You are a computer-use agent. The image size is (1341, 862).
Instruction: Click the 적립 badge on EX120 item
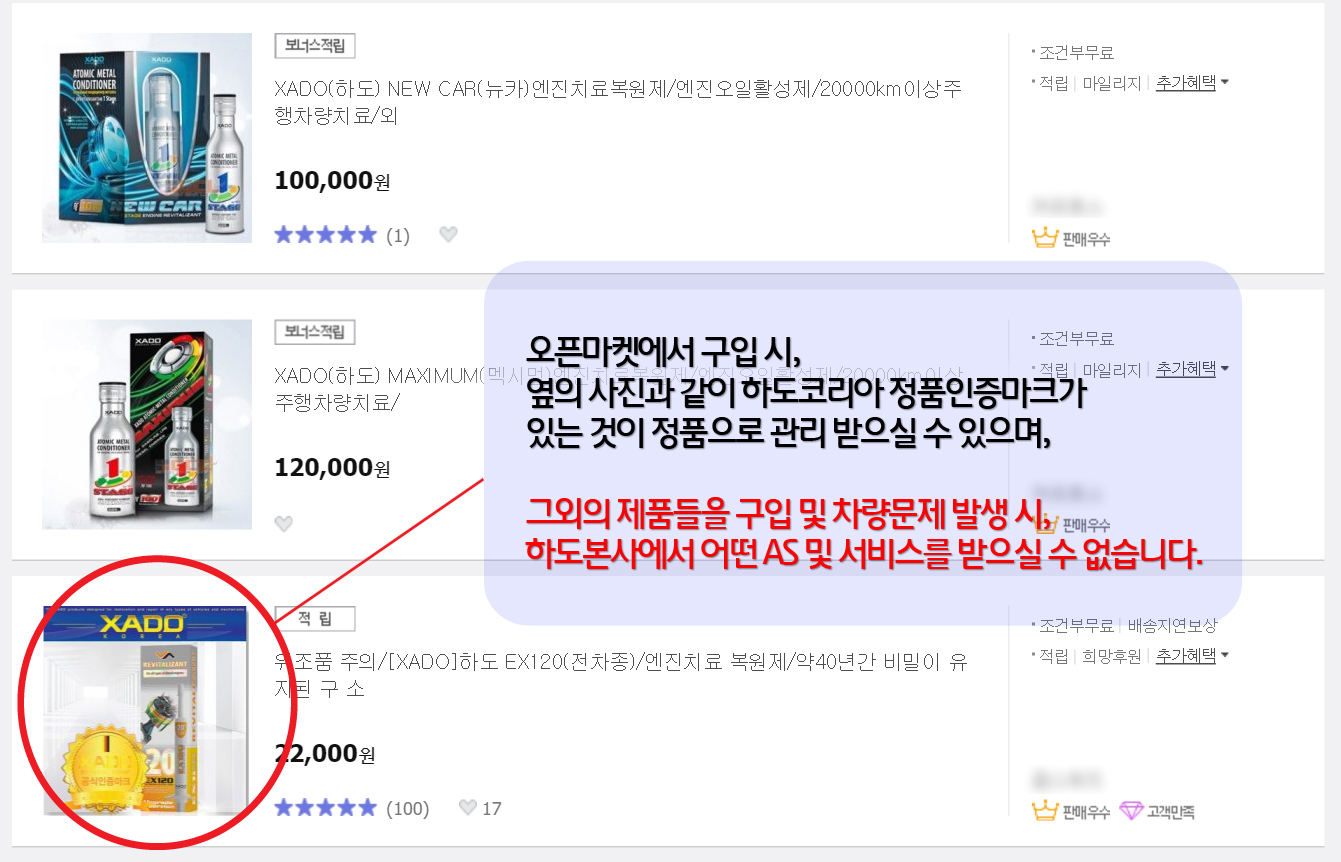click(315, 619)
